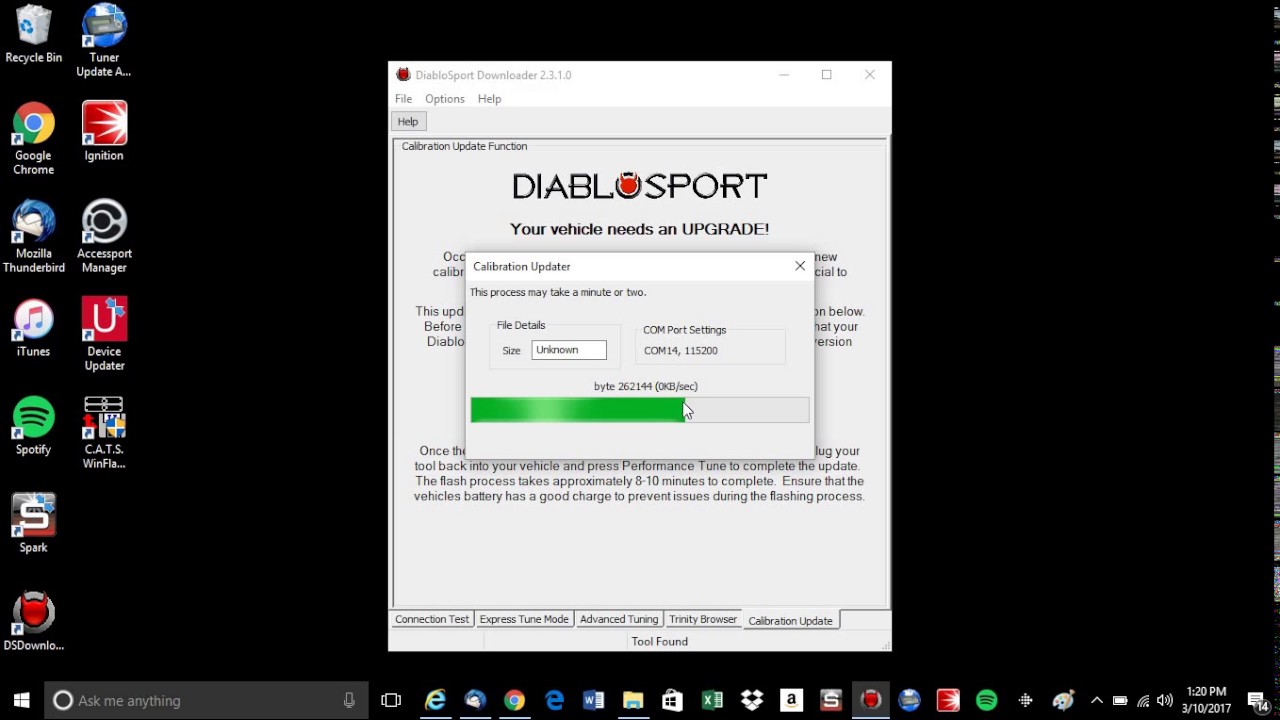The height and width of the screenshot is (720, 1280).
Task: Select the Calibration Update tab
Action: pyautogui.click(x=790, y=620)
